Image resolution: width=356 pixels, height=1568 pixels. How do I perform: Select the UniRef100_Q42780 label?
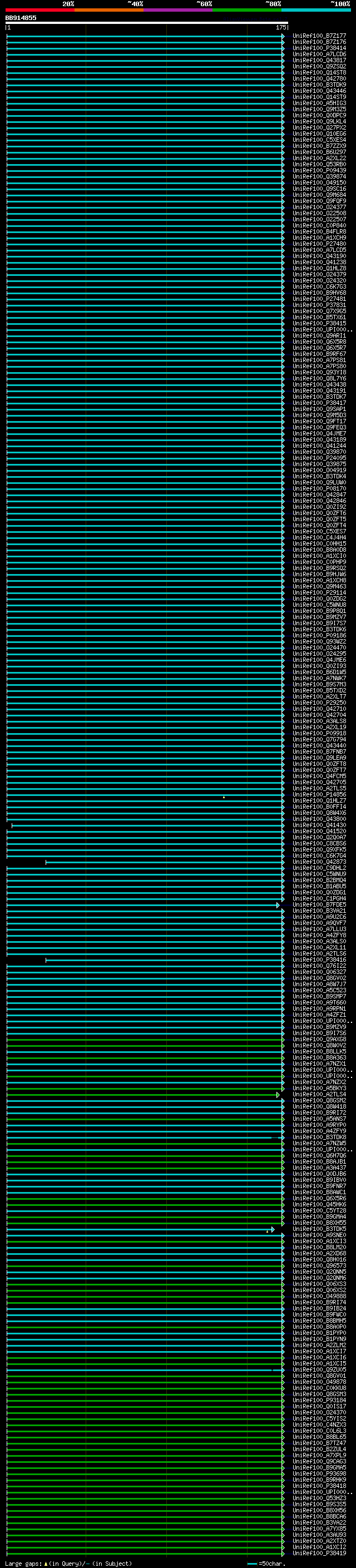[x=319, y=78]
